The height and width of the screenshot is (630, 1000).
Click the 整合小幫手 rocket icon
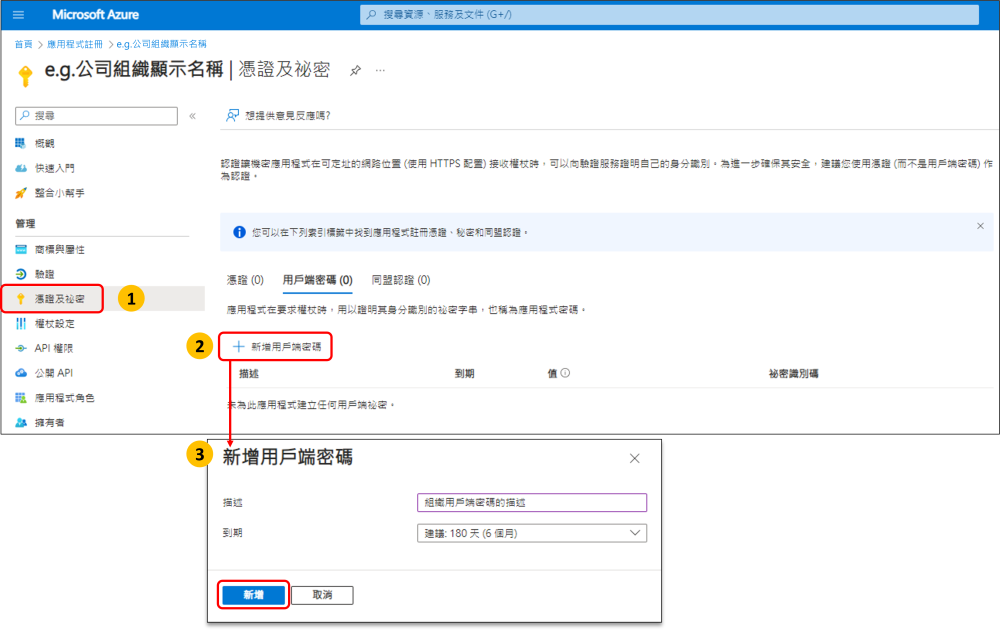[20, 193]
